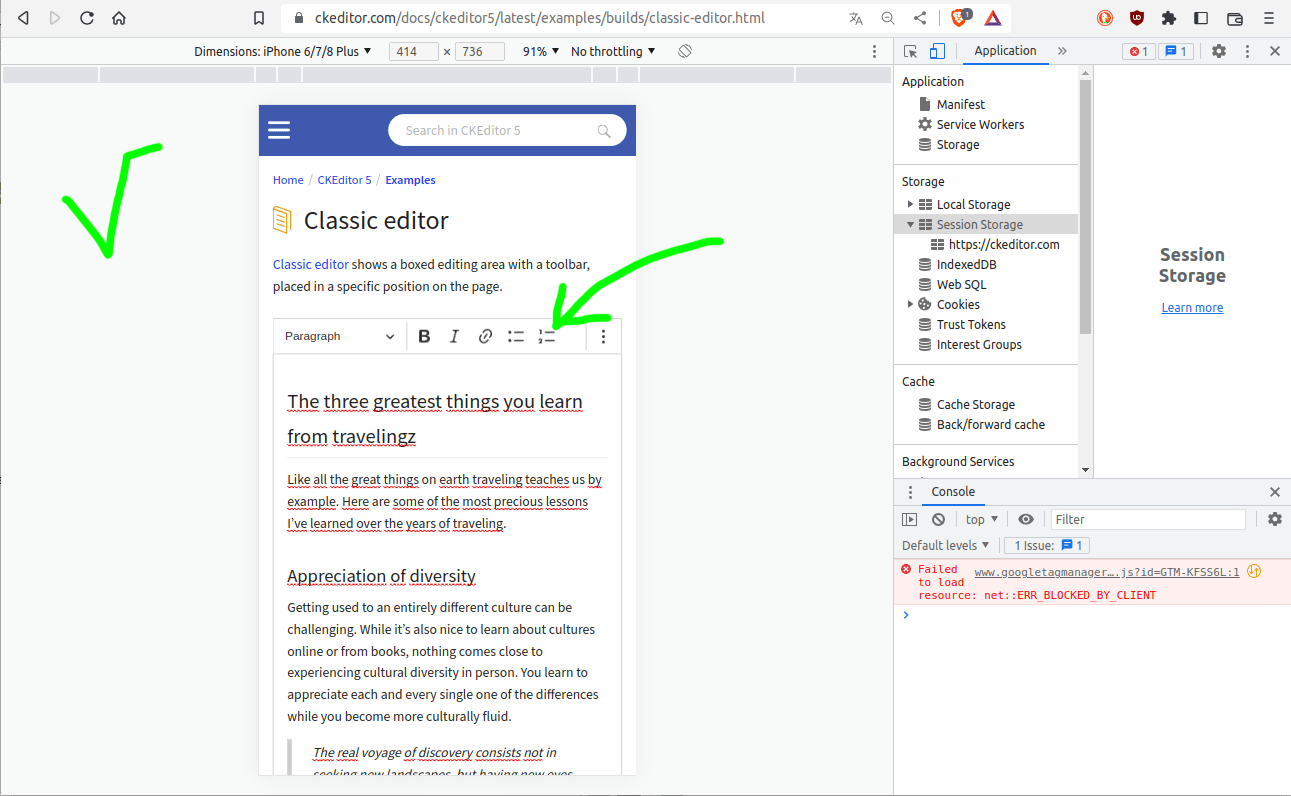Open the CKEditor 5 breadcrumb link
Screen dimensions: 1291x796
pos(344,180)
